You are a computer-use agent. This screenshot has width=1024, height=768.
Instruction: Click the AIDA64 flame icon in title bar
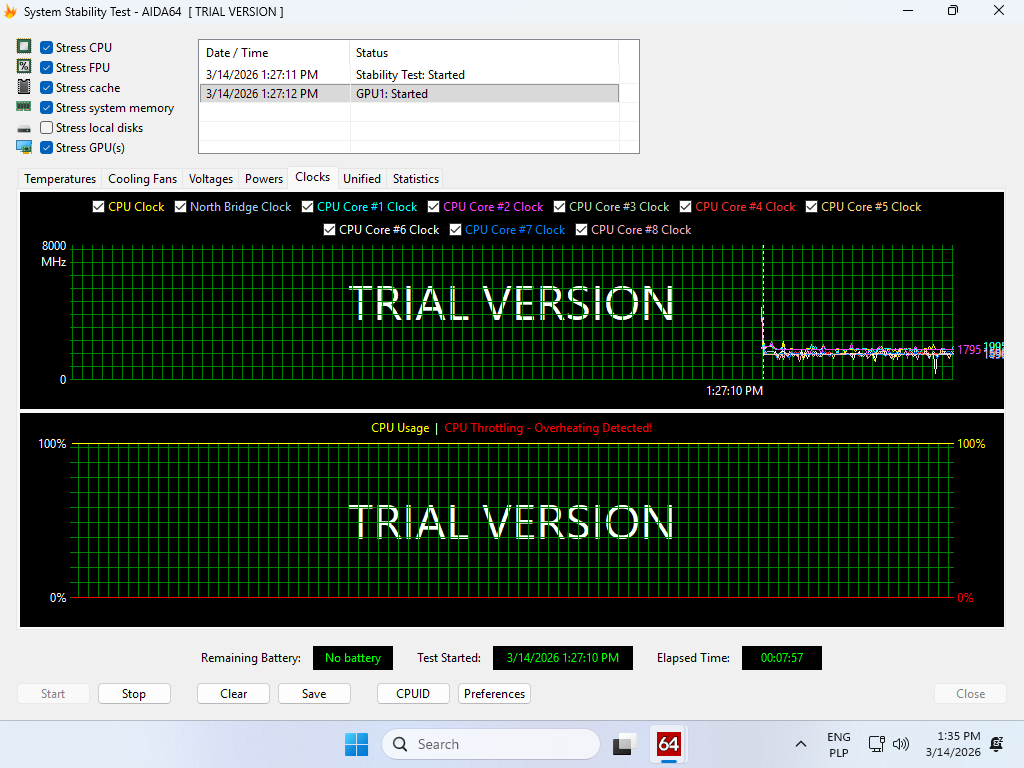click(10, 11)
